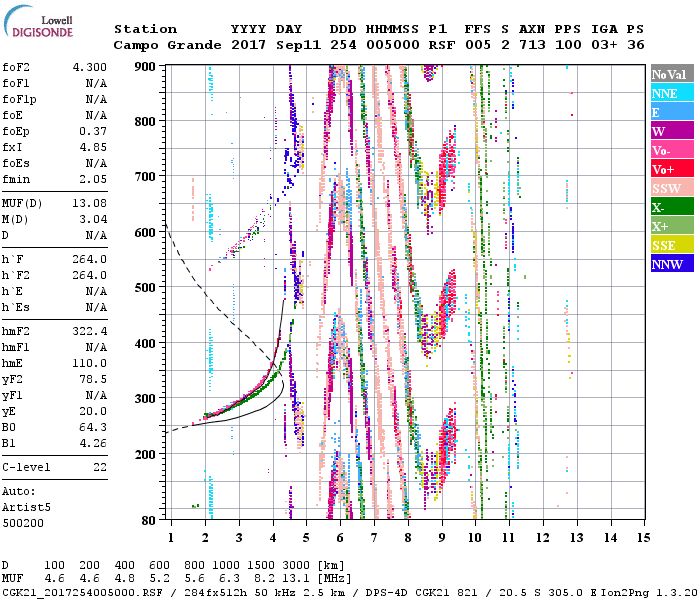Click the 500200 code under Artist5

tap(23, 523)
